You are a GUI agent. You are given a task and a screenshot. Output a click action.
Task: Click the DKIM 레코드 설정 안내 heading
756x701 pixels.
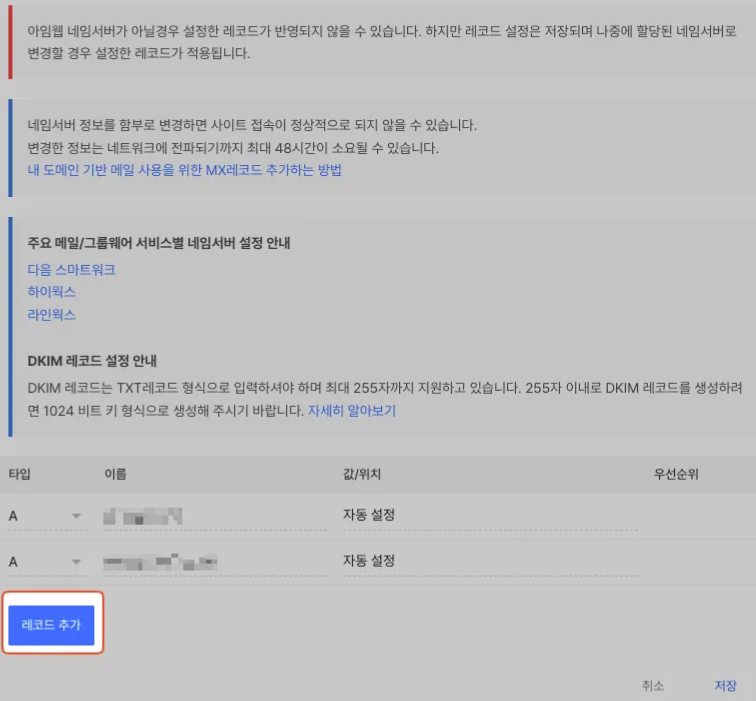[92, 361]
